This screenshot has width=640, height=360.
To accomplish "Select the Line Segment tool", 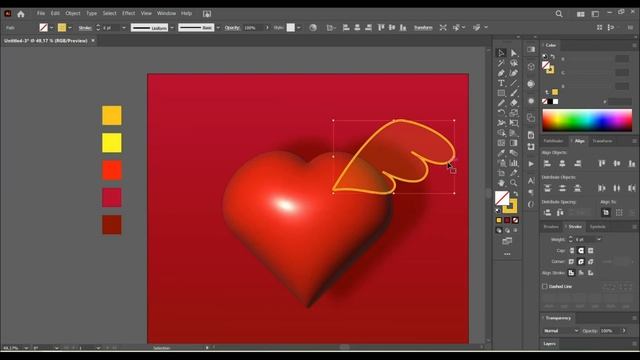I will point(514,83).
